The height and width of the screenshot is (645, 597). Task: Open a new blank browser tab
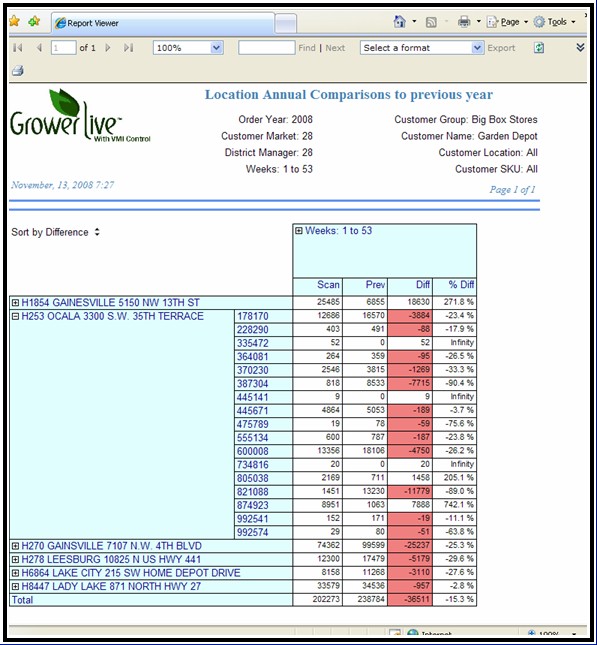(x=285, y=23)
